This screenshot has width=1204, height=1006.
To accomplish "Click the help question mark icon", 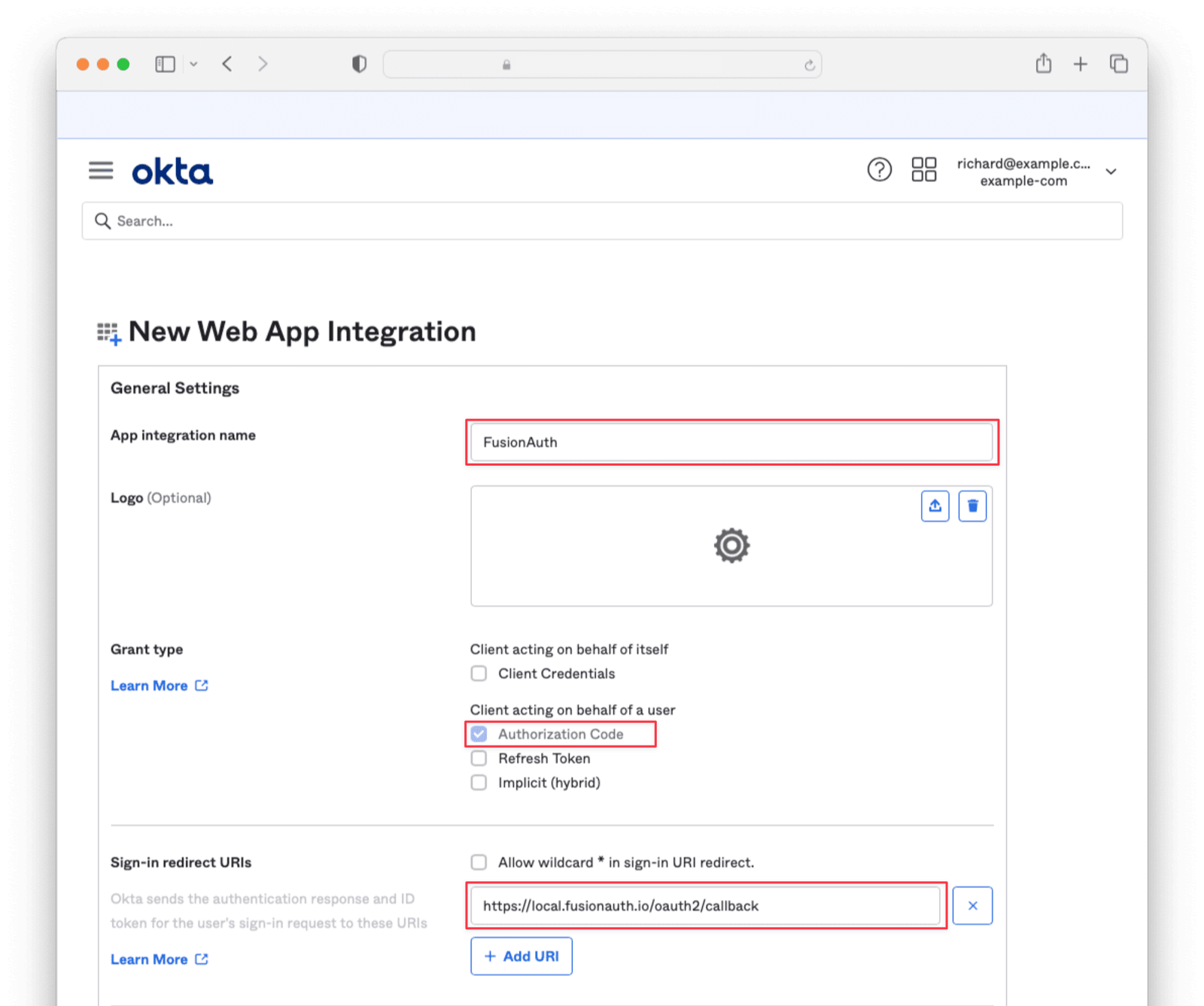I will [x=879, y=170].
